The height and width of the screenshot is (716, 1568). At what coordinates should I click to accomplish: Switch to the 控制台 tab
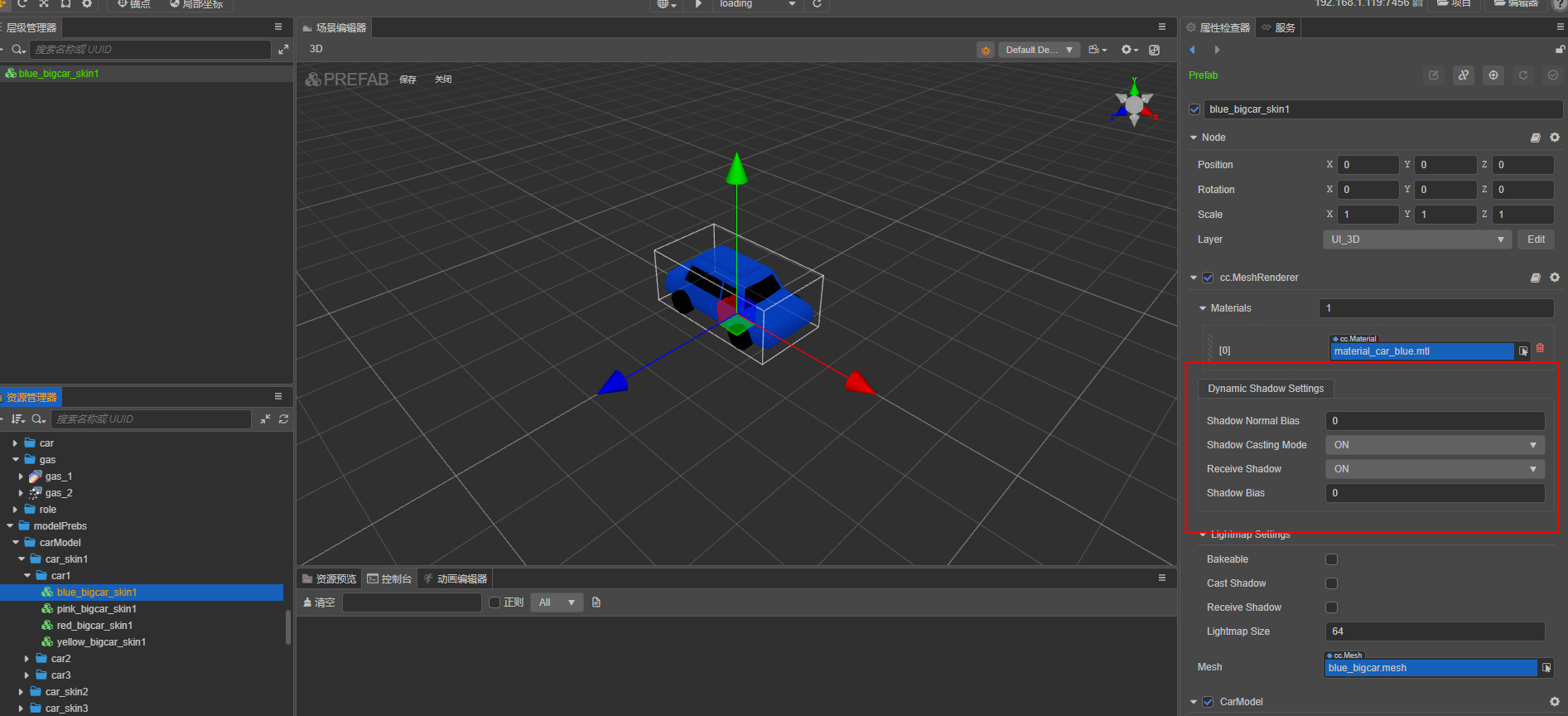[x=389, y=578]
